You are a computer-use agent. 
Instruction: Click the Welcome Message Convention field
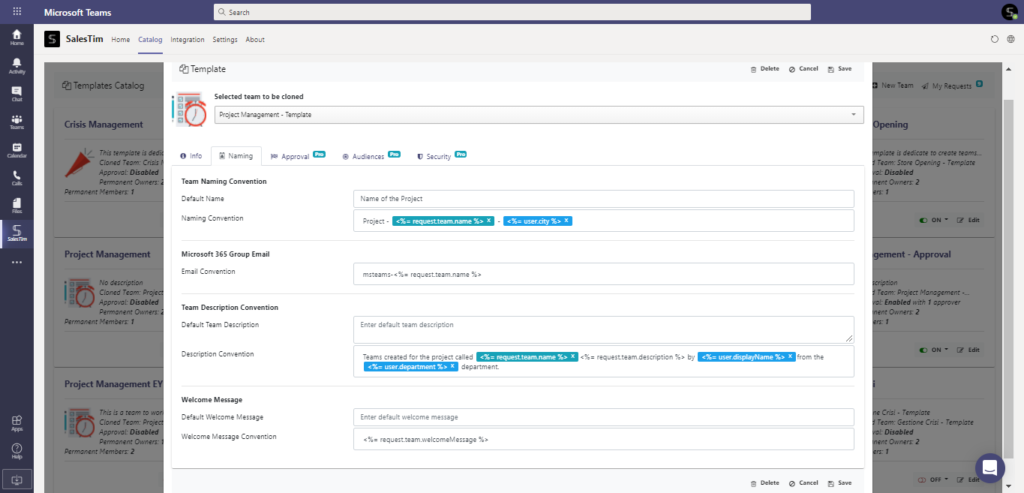[603, 439]
